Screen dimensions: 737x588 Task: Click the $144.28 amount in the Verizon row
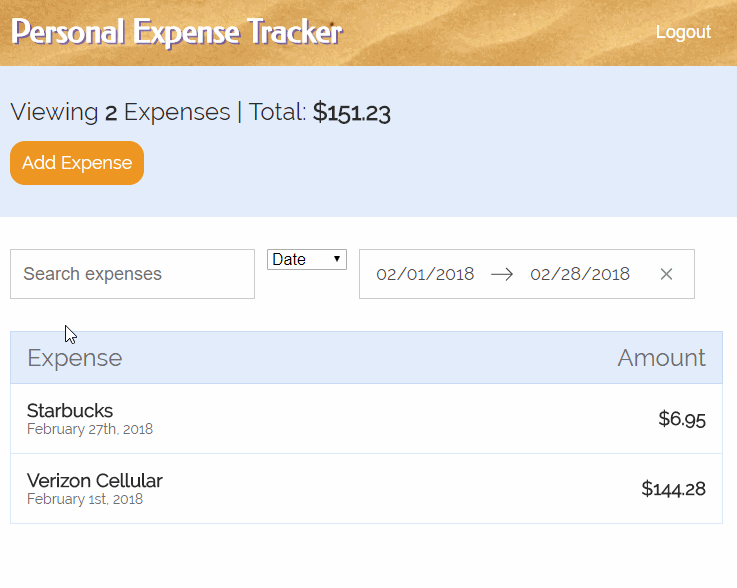point(673,489)
